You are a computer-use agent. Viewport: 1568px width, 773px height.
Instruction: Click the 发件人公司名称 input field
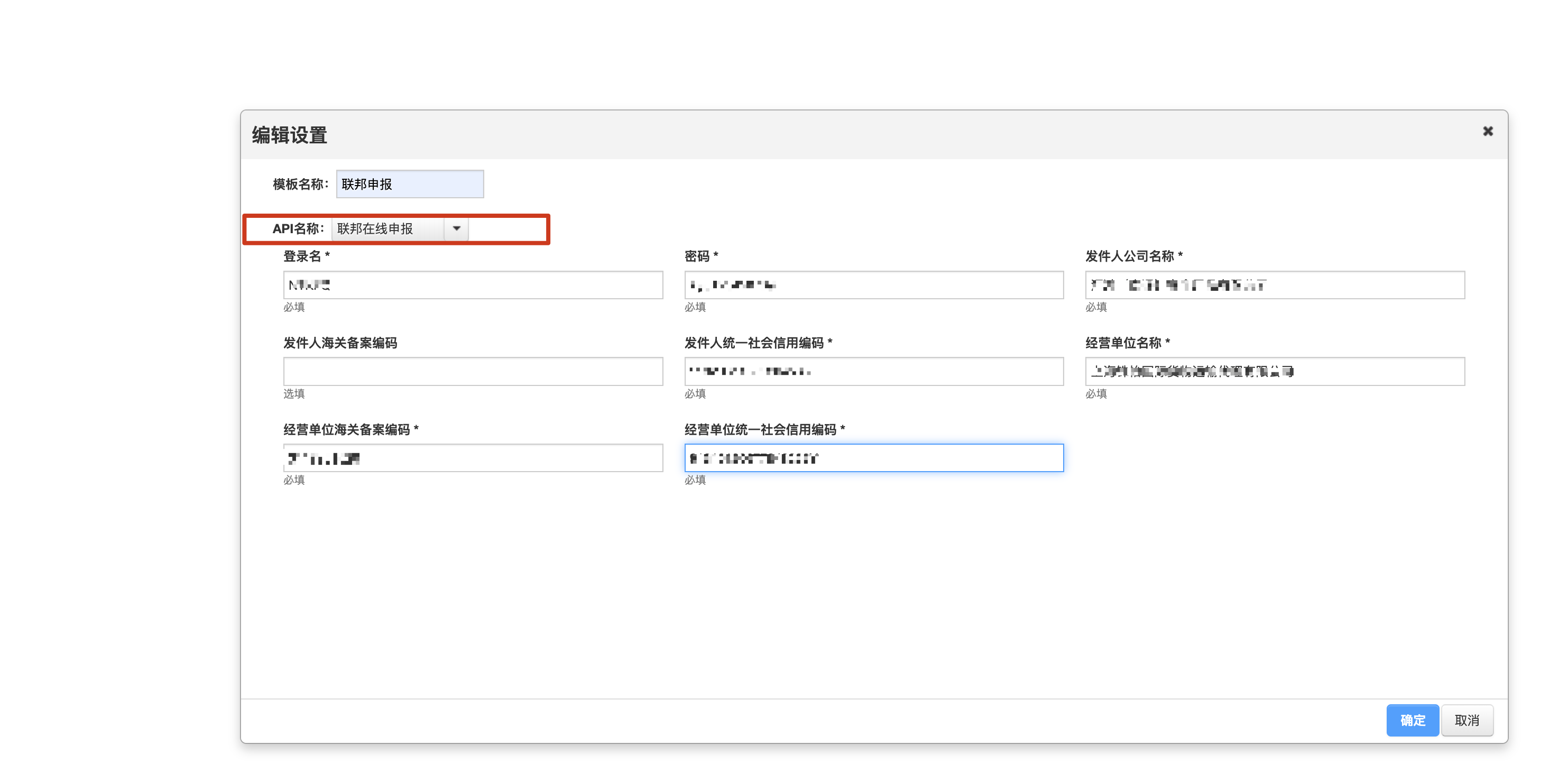click(x=1275, y=285)
